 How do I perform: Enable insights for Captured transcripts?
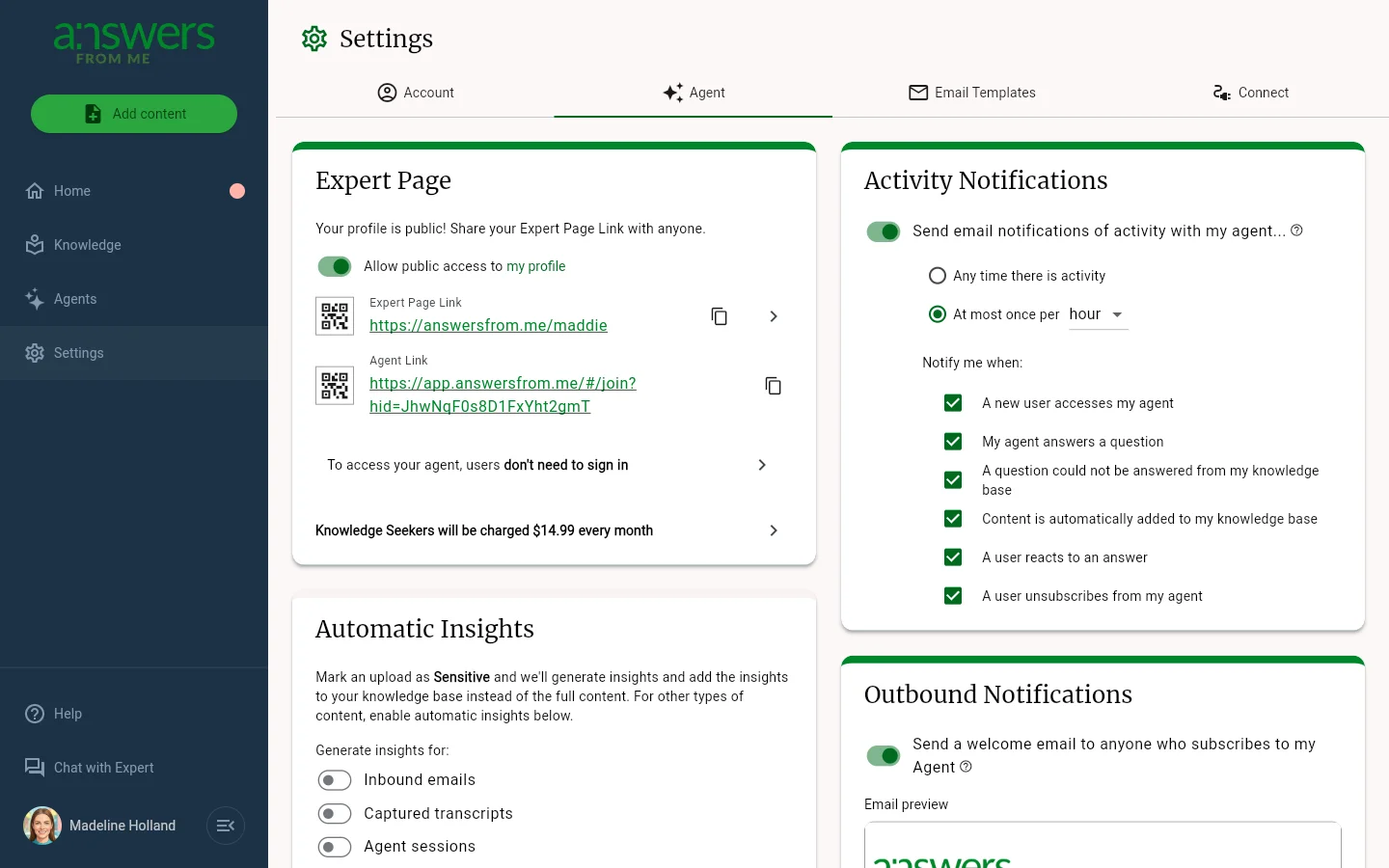coord(335,814)
